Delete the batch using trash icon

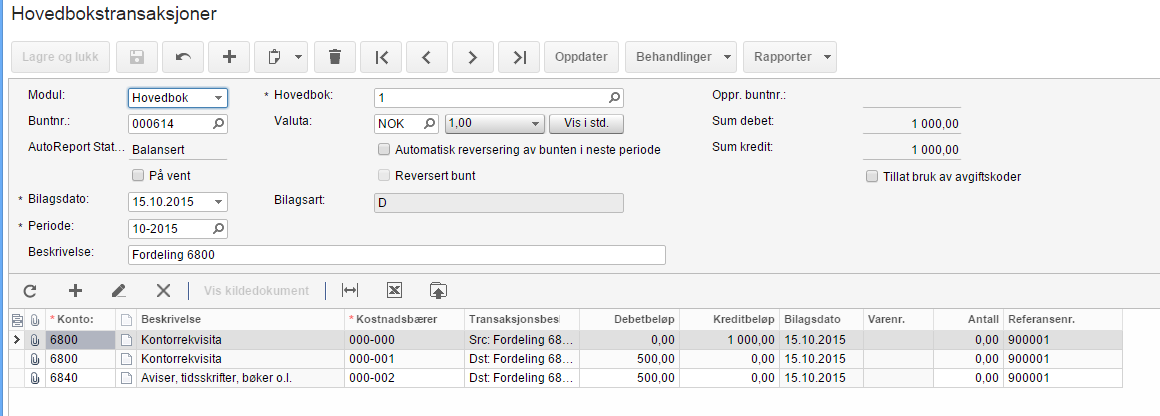[x=335, y=57]
